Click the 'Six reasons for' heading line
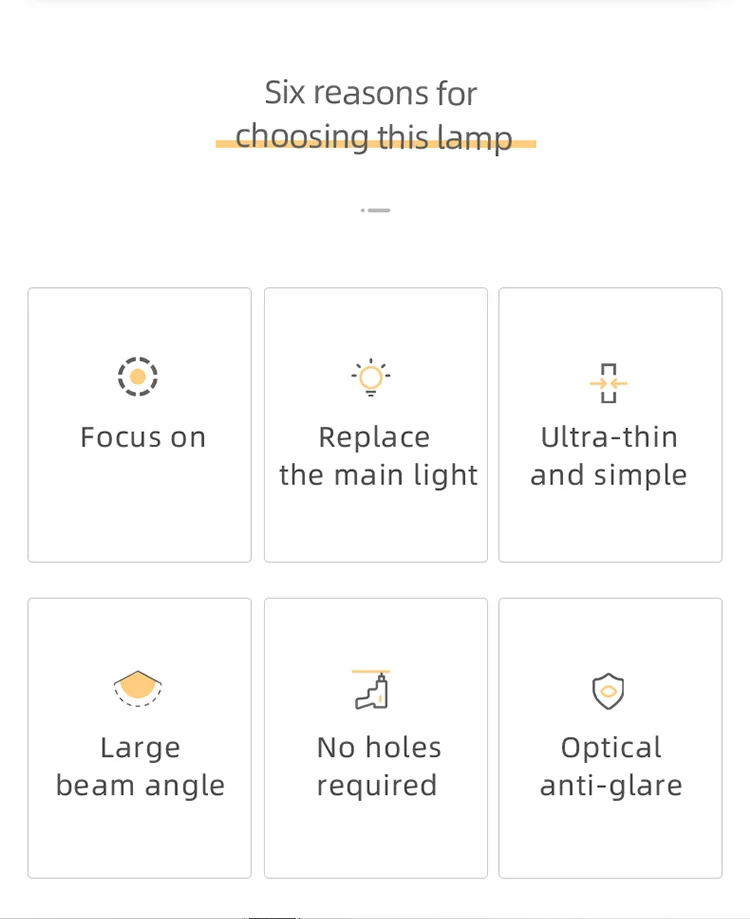The image size is (750, 919). coord(371,93)
